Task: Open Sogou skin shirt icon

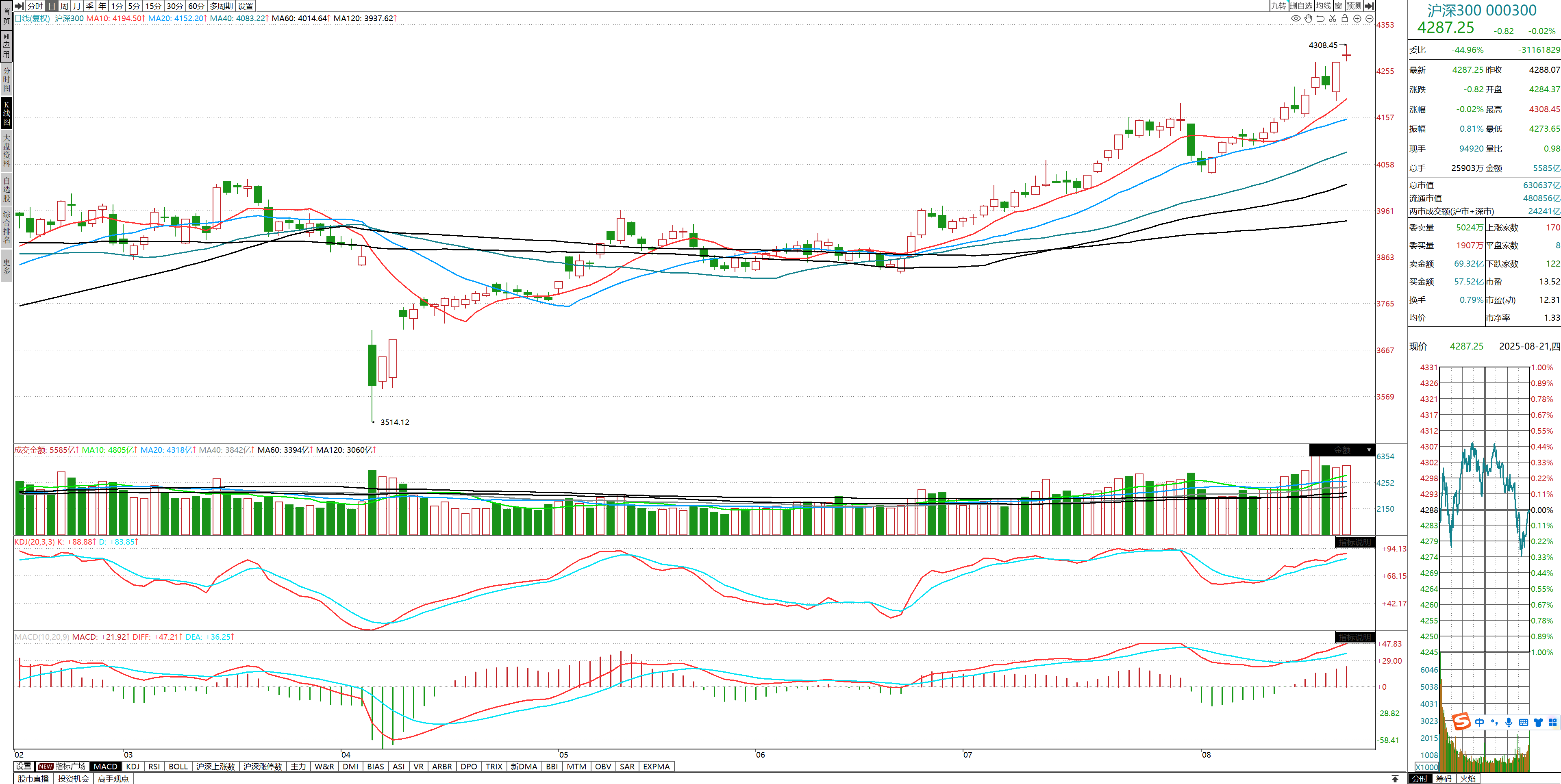Action: tap(1538, 722)
